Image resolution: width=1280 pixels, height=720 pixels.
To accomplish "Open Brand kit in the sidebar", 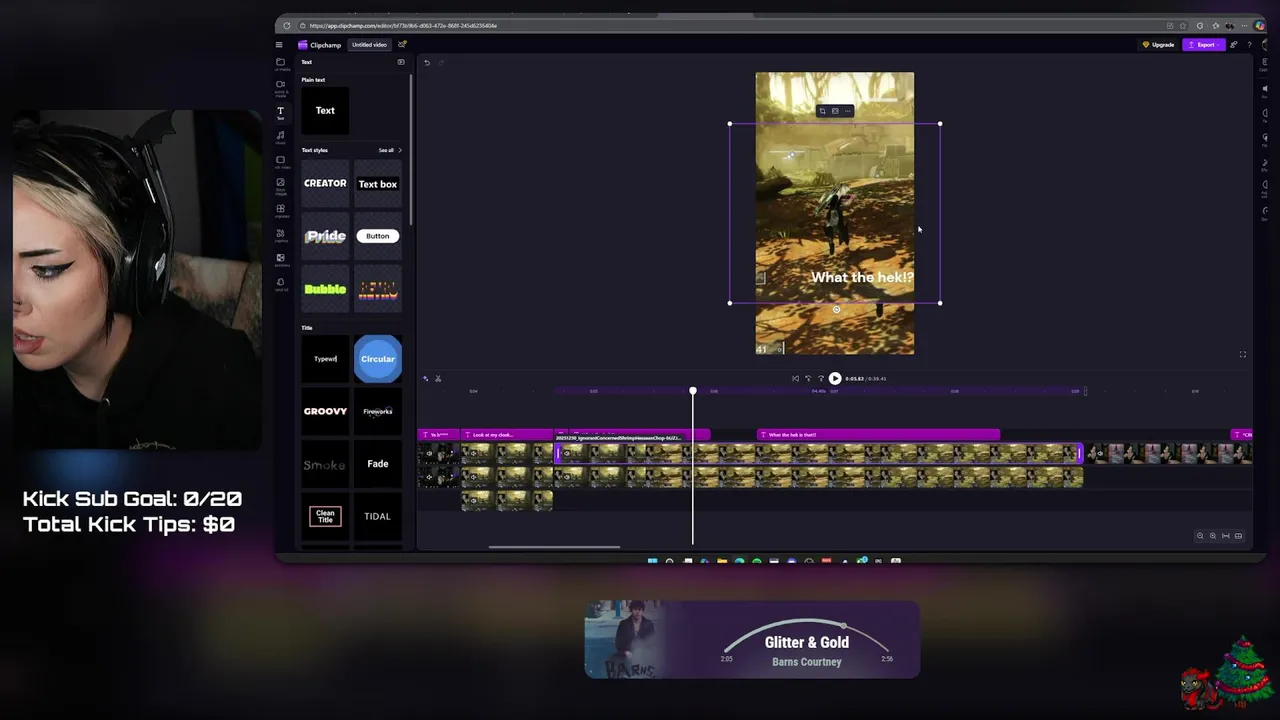I will [x=281, y=284].
